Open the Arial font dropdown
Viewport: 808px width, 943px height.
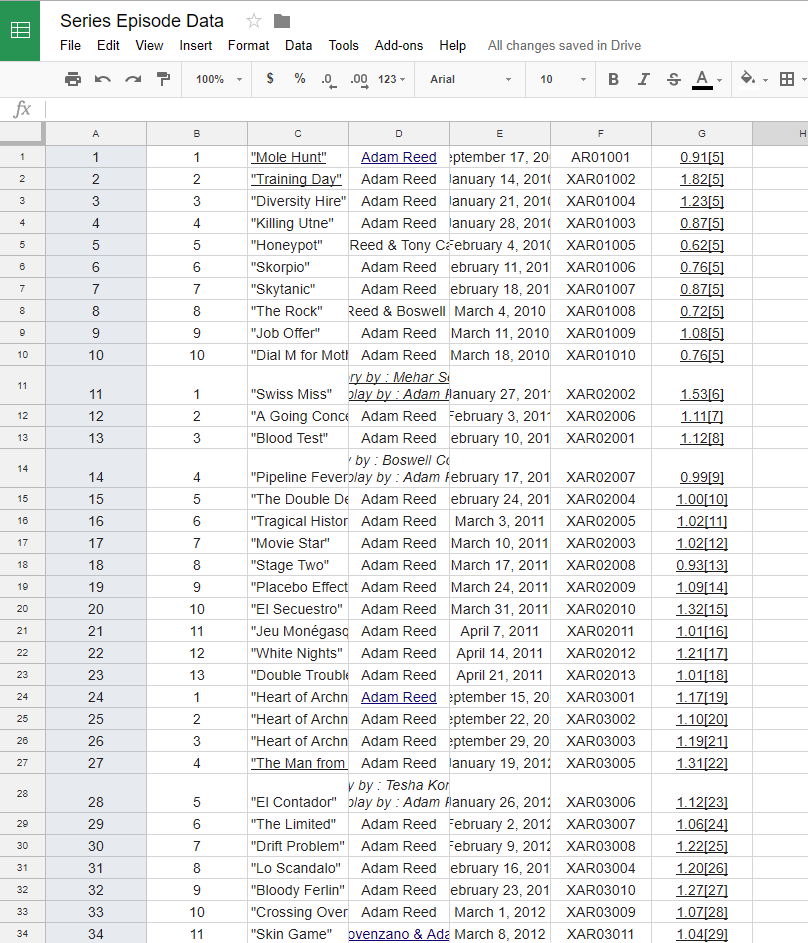[471, 79]
